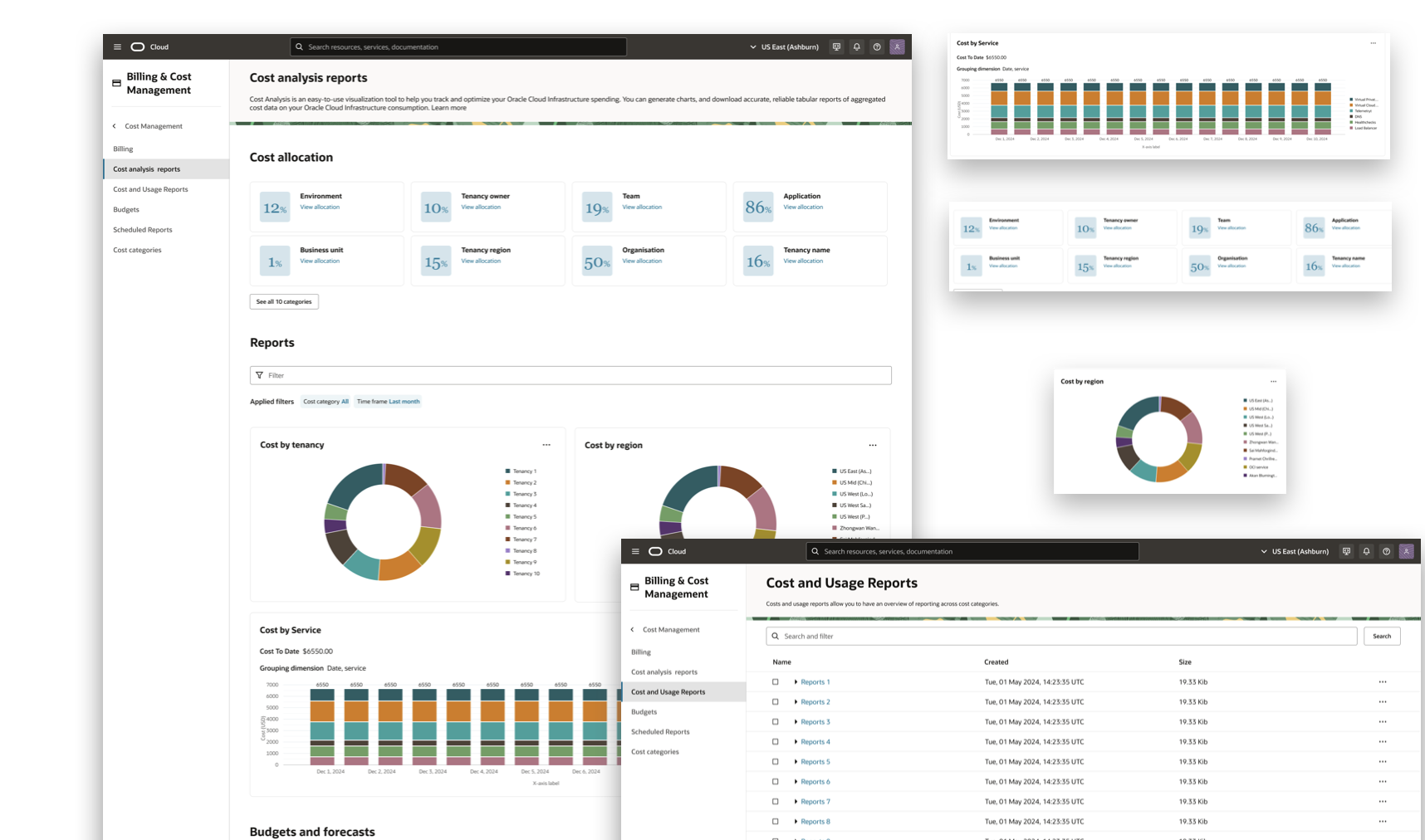Open help icon in Cost and Usage Reports header
This screenshot has height=840, width=1425.
pyautogui.click(x=1386, y=551)
